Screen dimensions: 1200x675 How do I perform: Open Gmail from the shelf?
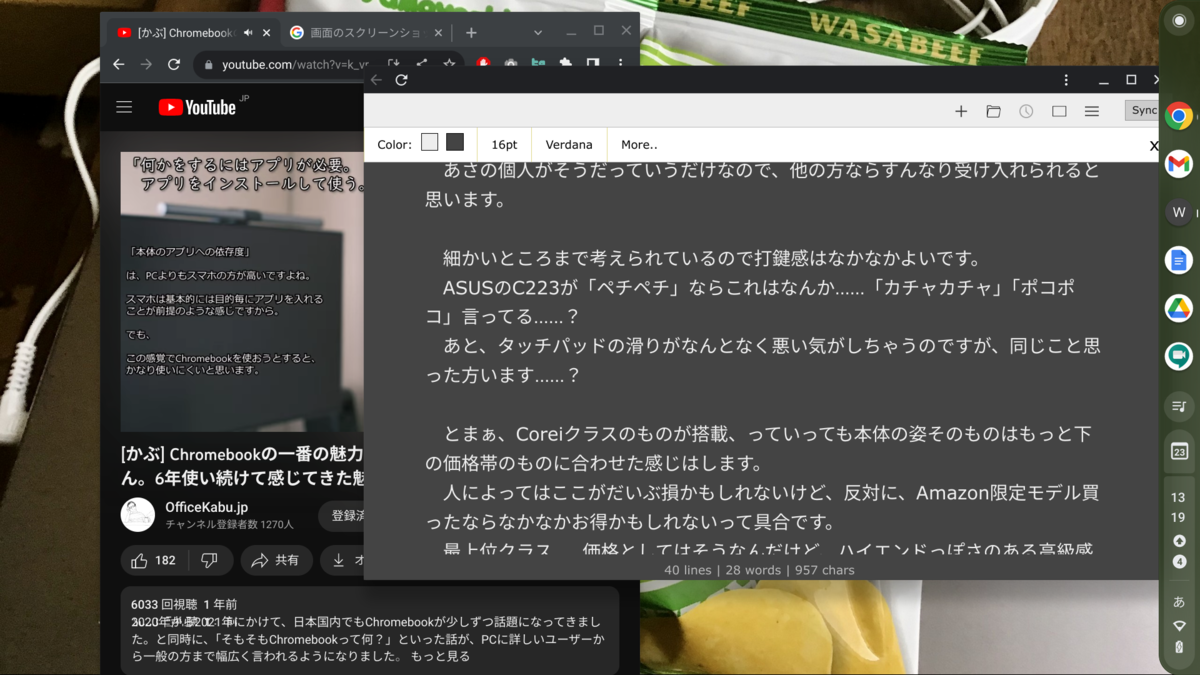pos(1179,163)
